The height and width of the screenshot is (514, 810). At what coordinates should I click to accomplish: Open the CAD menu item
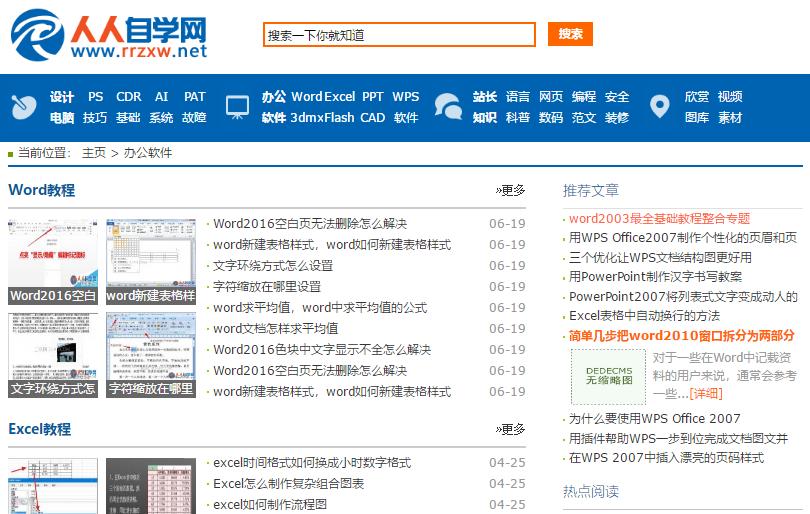pos(372,118)
